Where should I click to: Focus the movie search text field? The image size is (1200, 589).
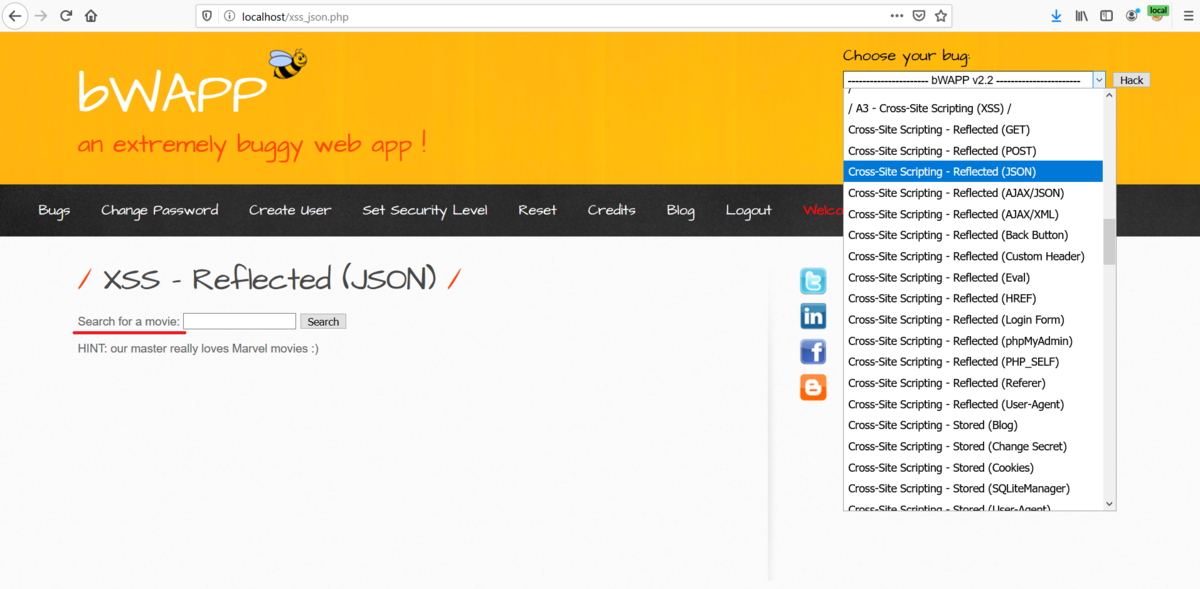pos(240,321)
